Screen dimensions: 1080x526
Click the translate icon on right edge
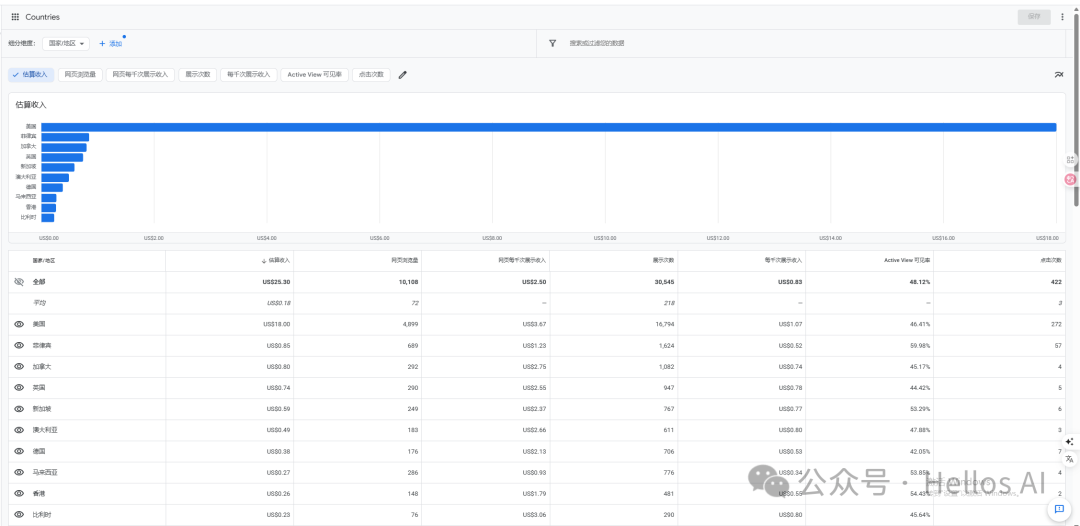[x=1069, y=458]
